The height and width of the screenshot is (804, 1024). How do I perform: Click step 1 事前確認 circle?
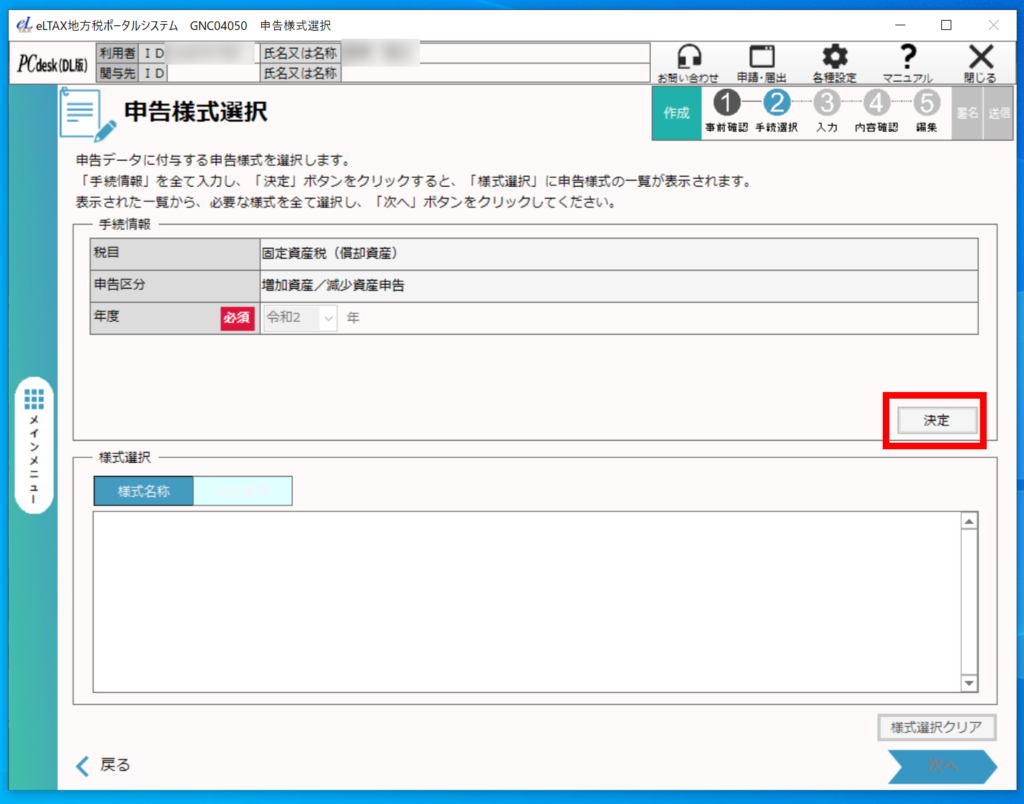point(727,103)
